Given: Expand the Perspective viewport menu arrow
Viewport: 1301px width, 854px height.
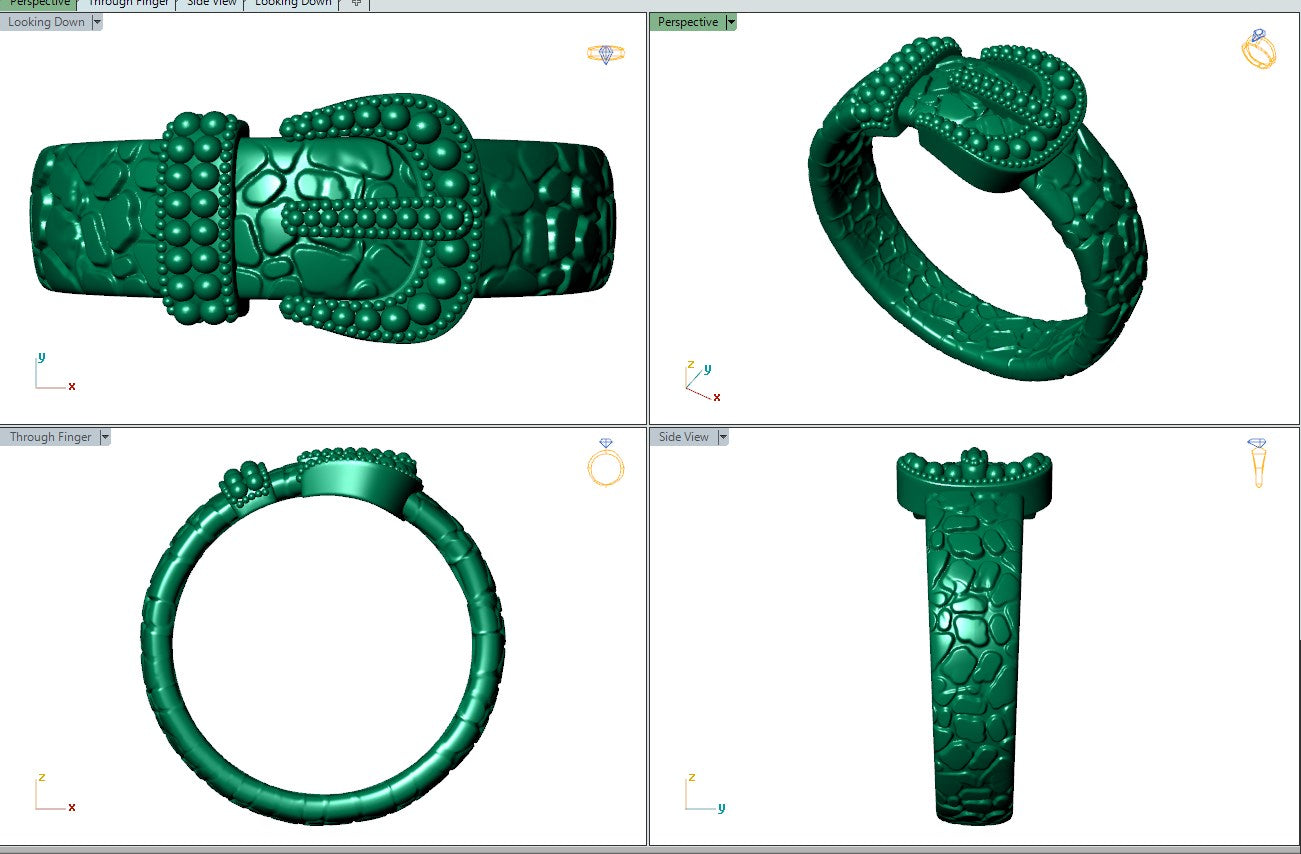Looking at the screenshot, I should pyautogui.click(x=731, y=22).
